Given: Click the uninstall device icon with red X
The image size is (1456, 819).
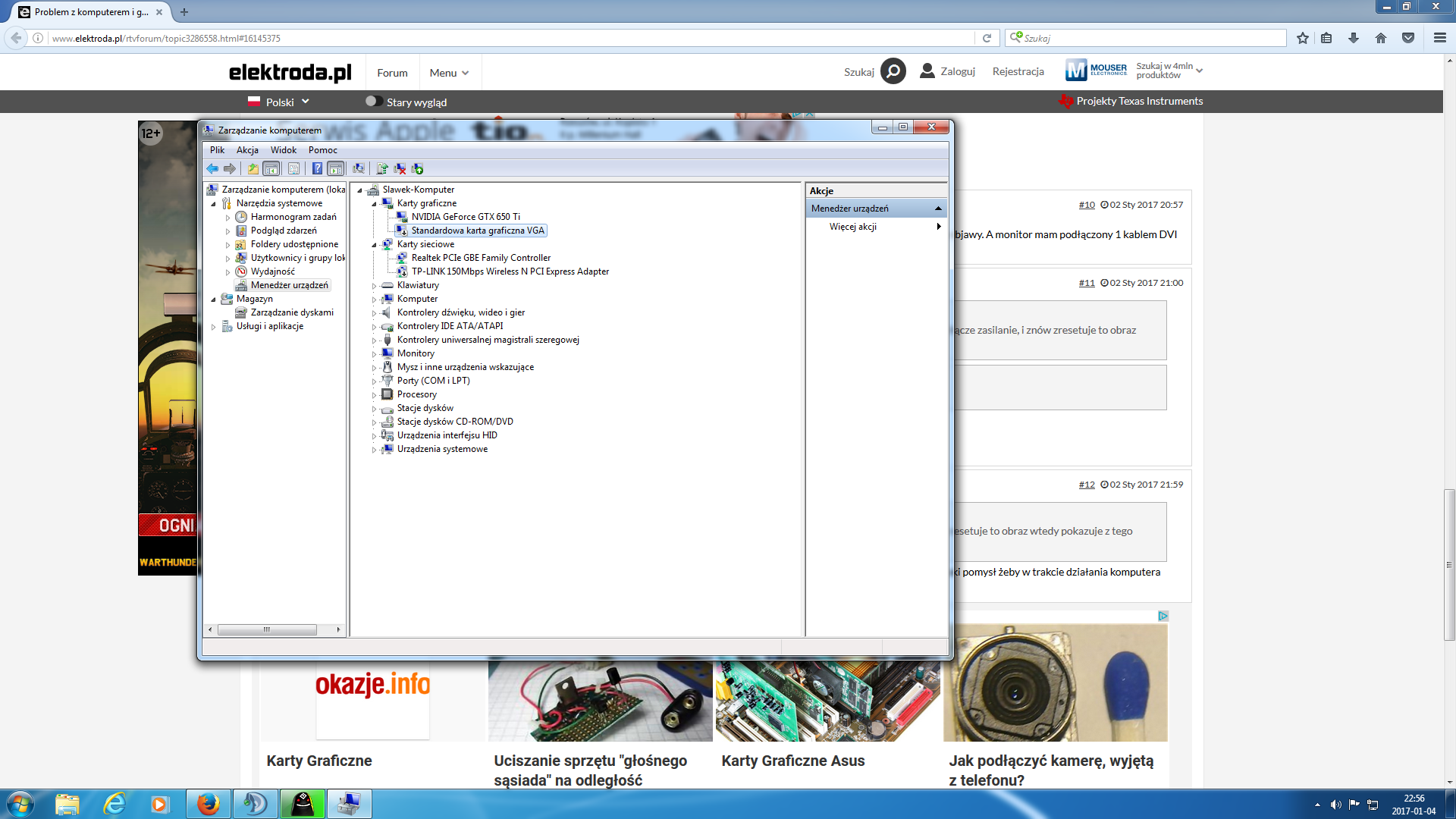Looking at the screenshot, I should (400, 168).
